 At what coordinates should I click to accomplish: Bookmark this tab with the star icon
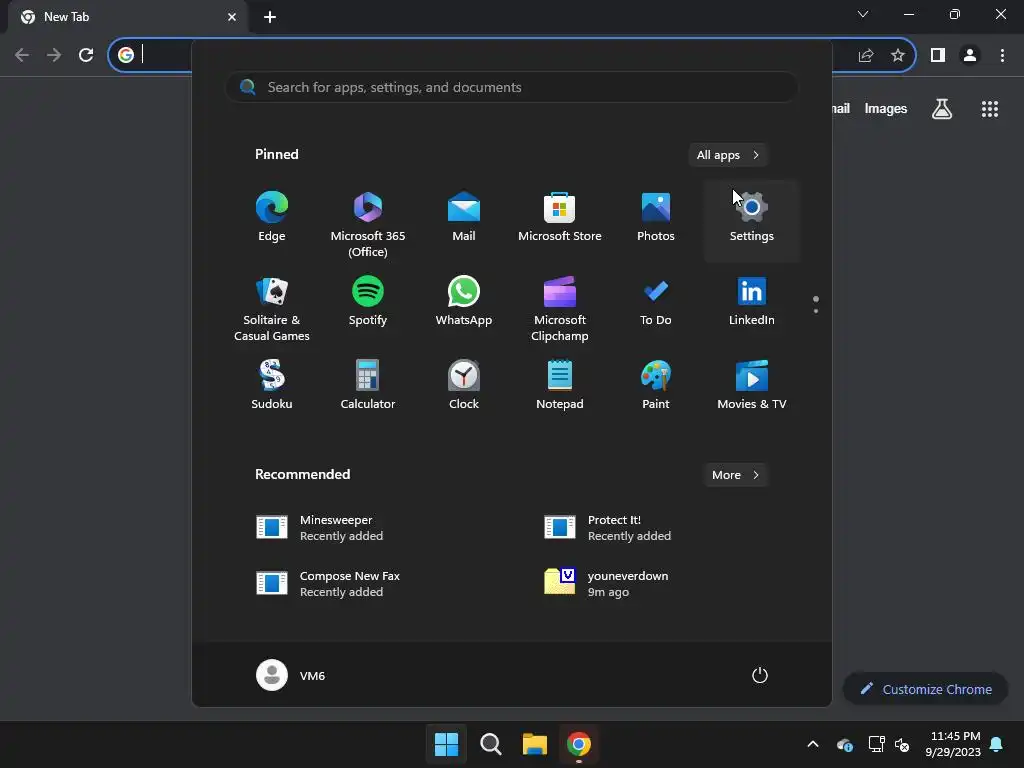(898, 55)
